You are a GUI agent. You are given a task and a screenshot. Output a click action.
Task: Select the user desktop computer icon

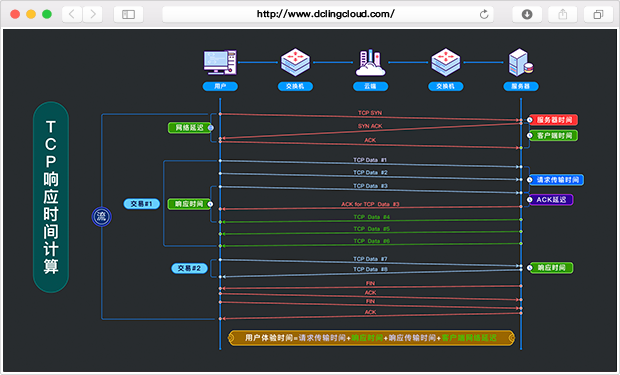220,62
